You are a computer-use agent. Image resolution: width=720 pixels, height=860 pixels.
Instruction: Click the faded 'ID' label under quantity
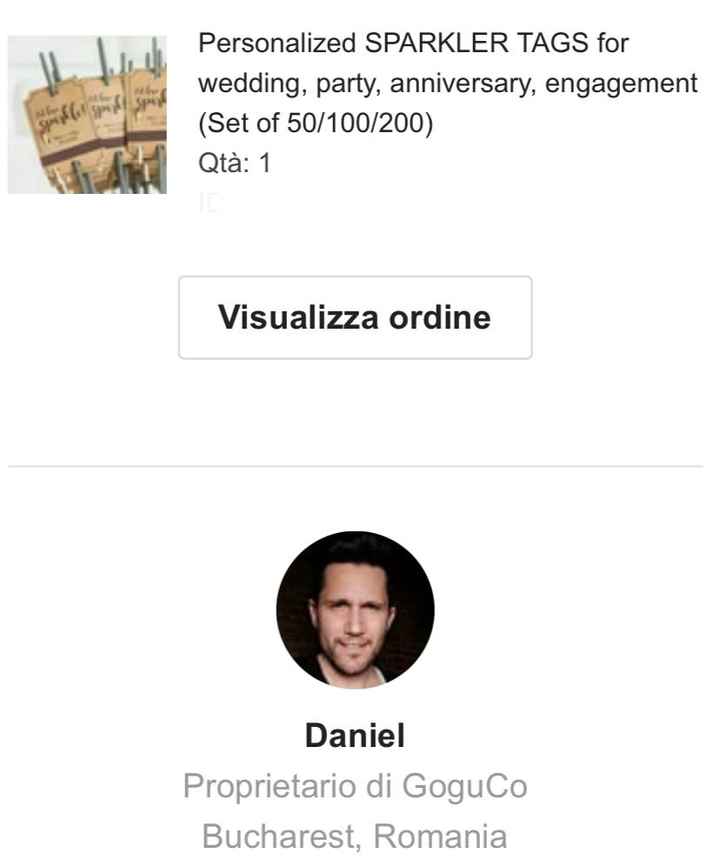coord(211,204)
